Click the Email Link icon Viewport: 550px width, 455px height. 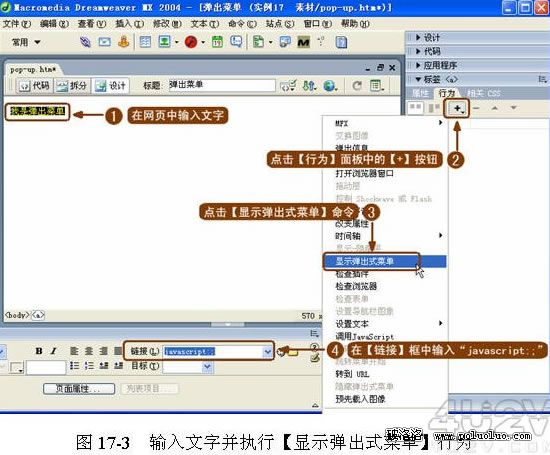point(105,42)
